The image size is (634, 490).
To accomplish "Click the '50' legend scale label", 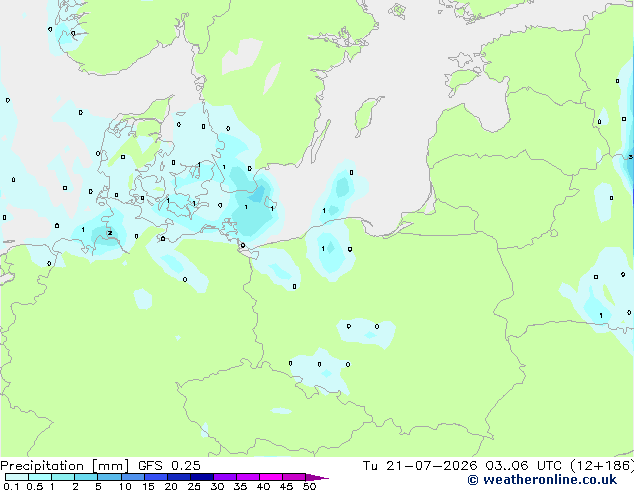I will tap(309, 486).
